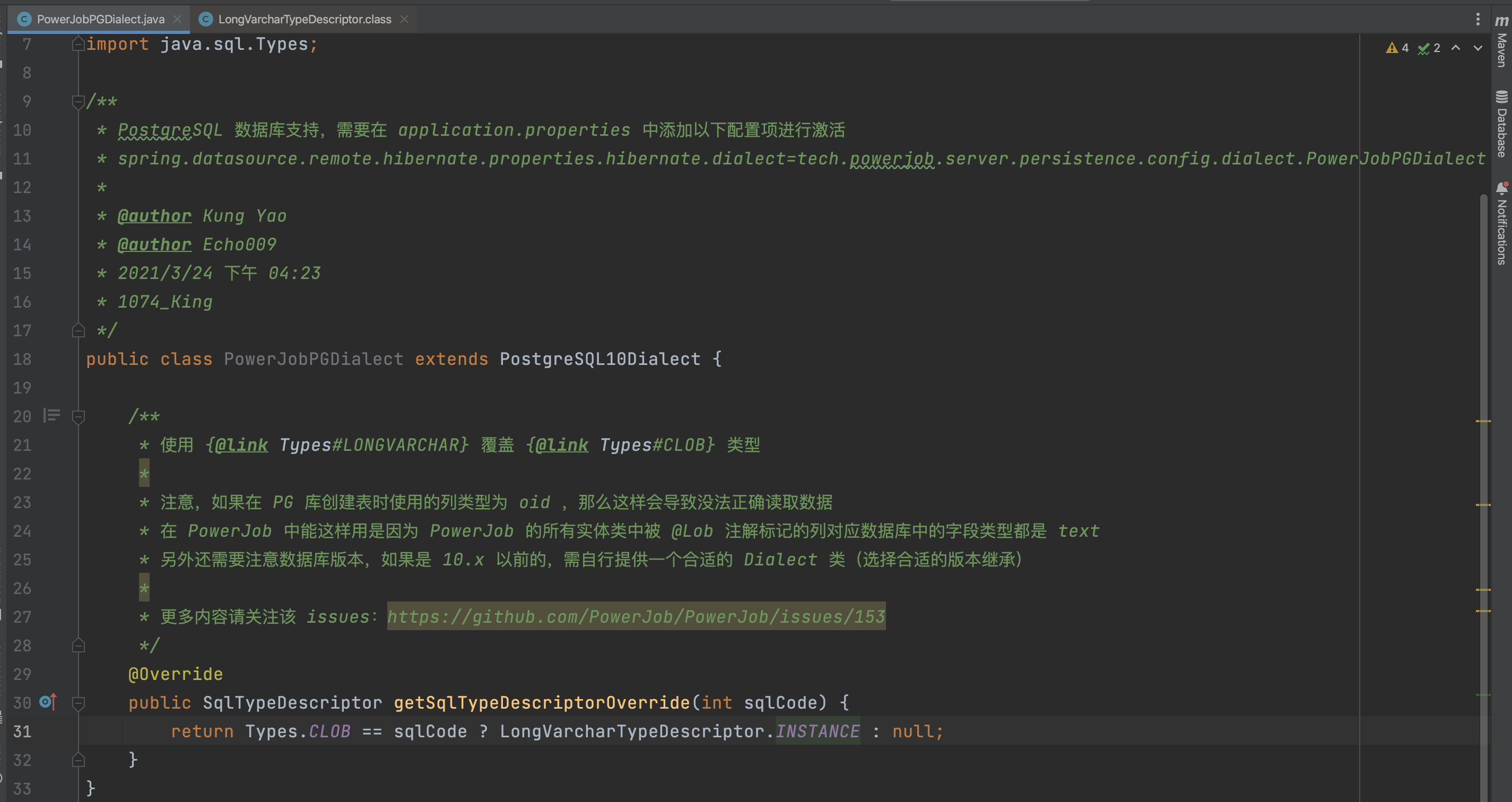The height and width of the screenshot is (802, 1512).
Task: Click the next-problem down arrow
Action: 1478,48
